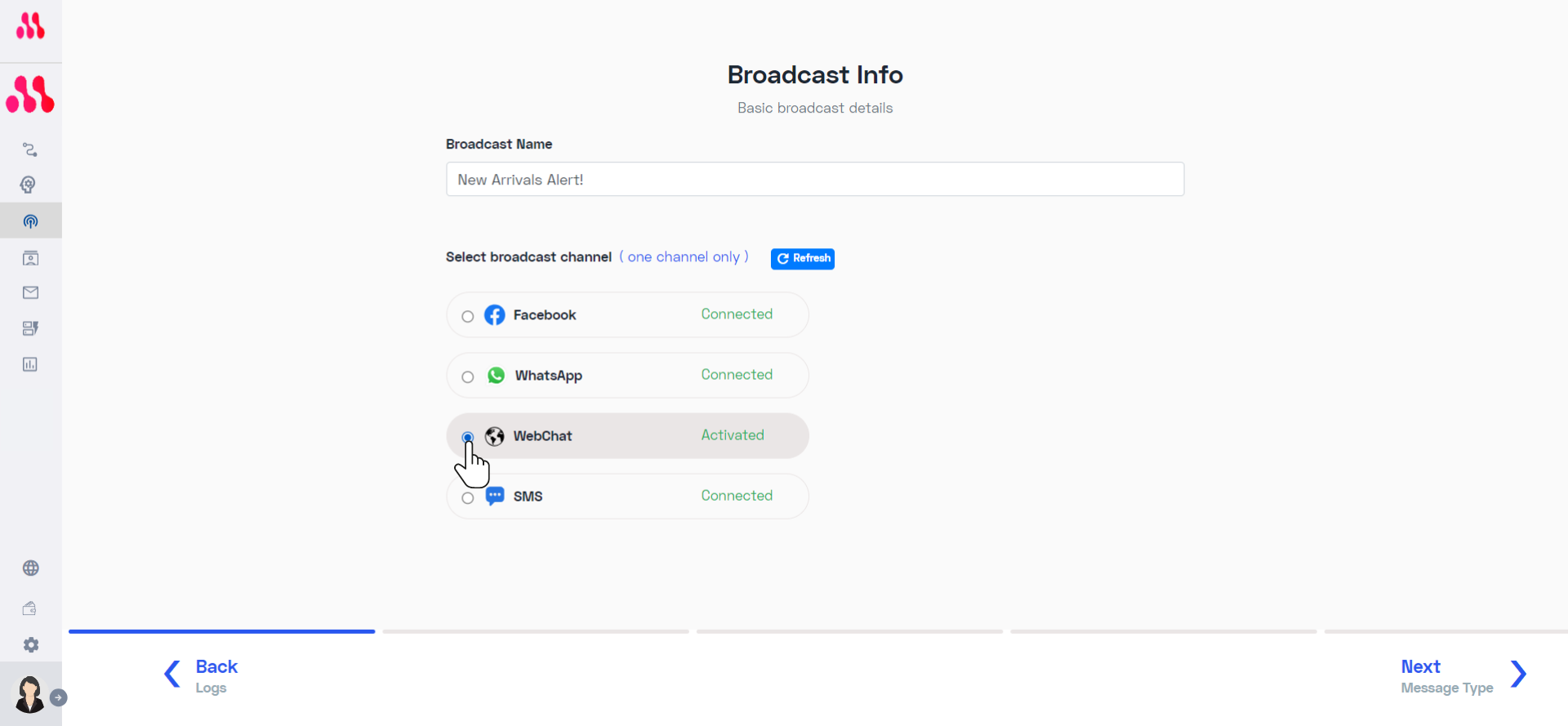The height and width of the screenshot is (726, 1568).
Task: Click the WebChat globe icon
Action: click(x=495, y=436)
